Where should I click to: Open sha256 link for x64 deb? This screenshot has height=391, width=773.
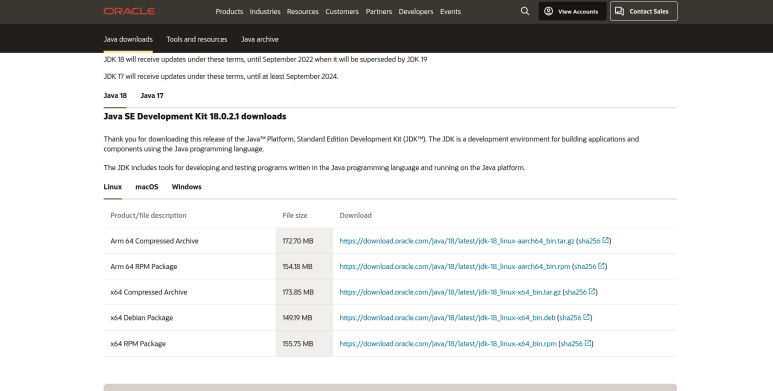click(570, 318)
